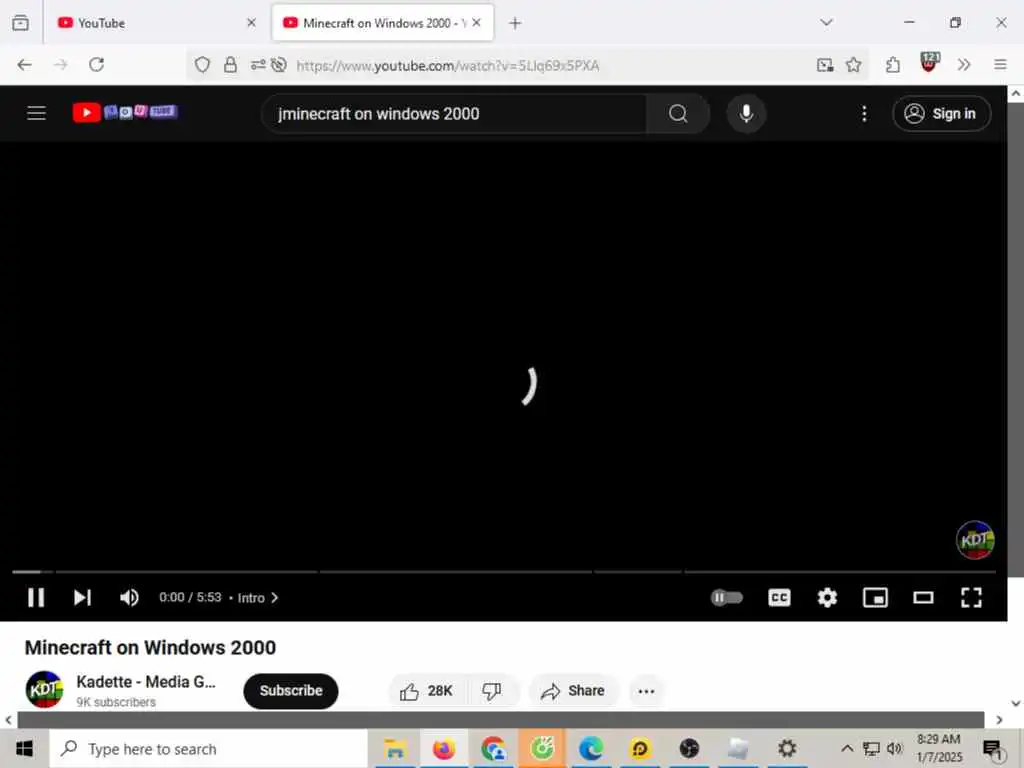Viewport: 1024px width, 768px height.
Task: Bookmark this page with the star
Action: [x=853, y=65]
